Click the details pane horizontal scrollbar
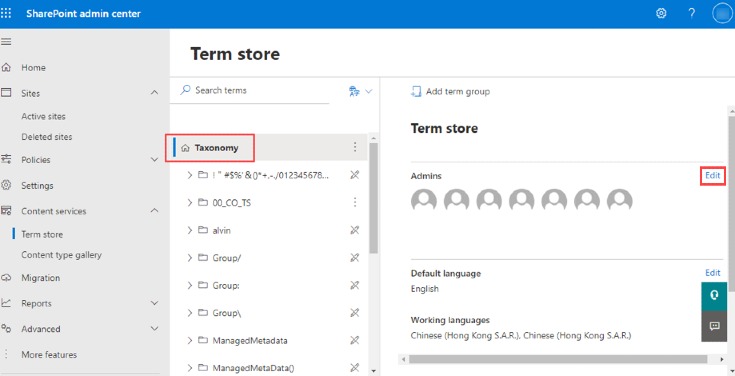The height and width of the screenshot is (376, 735). [558, 359]
